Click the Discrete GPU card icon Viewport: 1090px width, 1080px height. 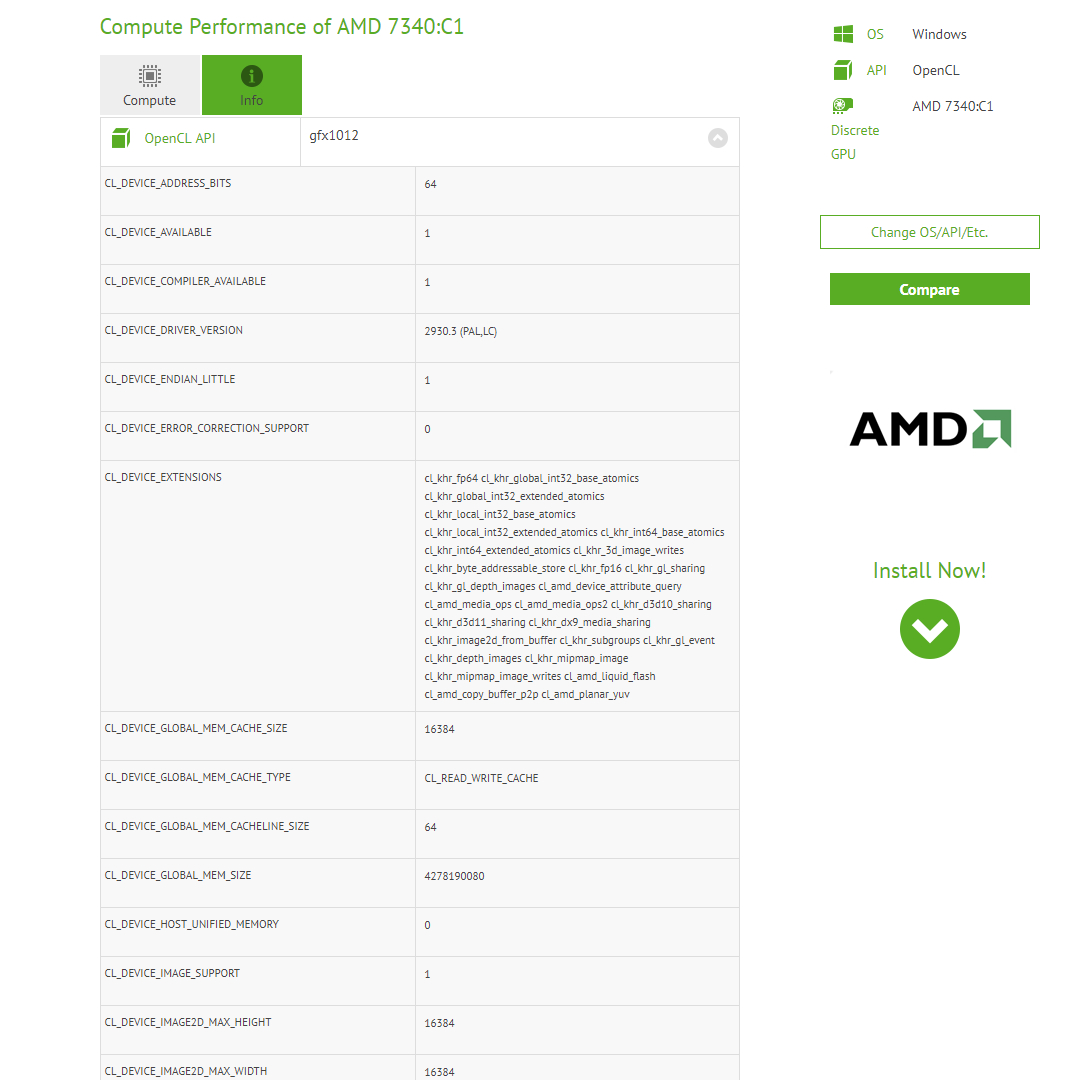(843, 106)
